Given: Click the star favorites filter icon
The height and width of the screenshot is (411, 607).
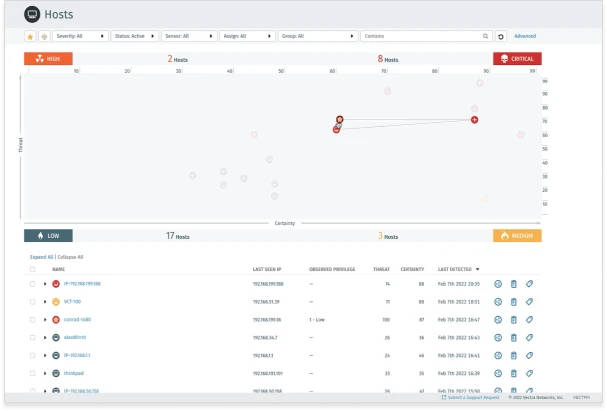Looking at the screenshot, I should 31,36.
